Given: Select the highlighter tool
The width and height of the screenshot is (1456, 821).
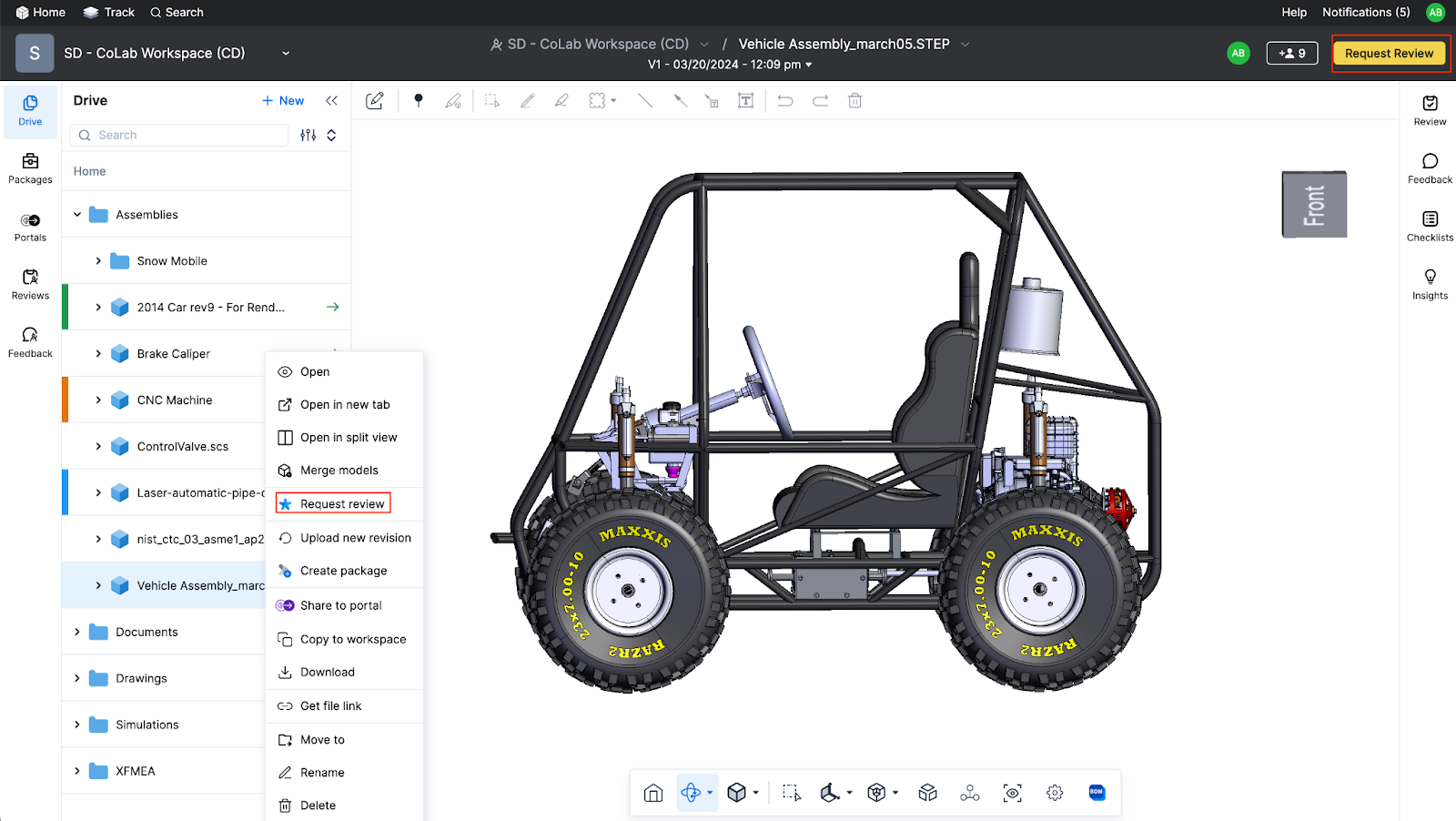Looking at the screenshot, I should point(561,100).
